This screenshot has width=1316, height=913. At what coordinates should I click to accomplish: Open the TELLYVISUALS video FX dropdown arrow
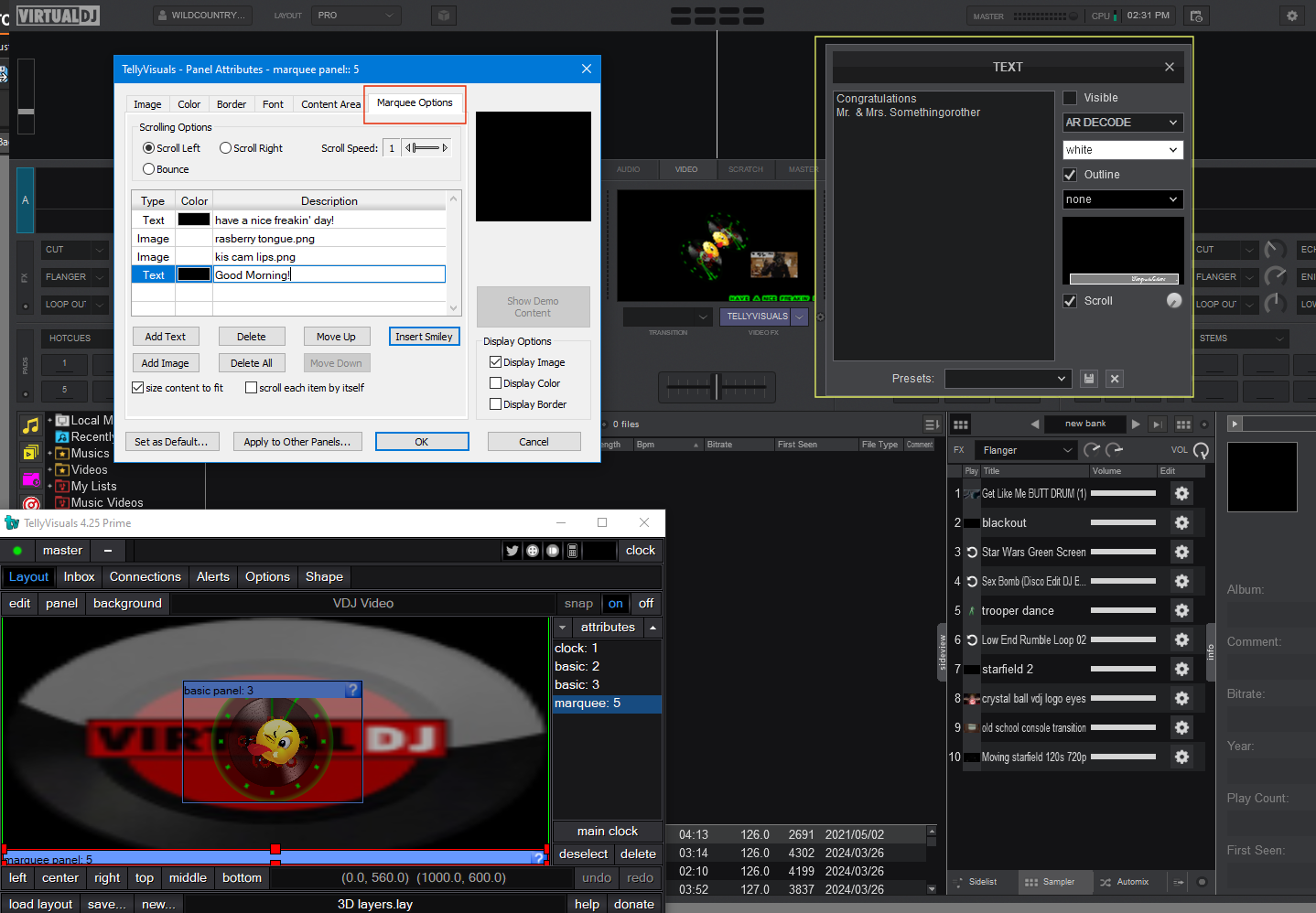(800, 317)
